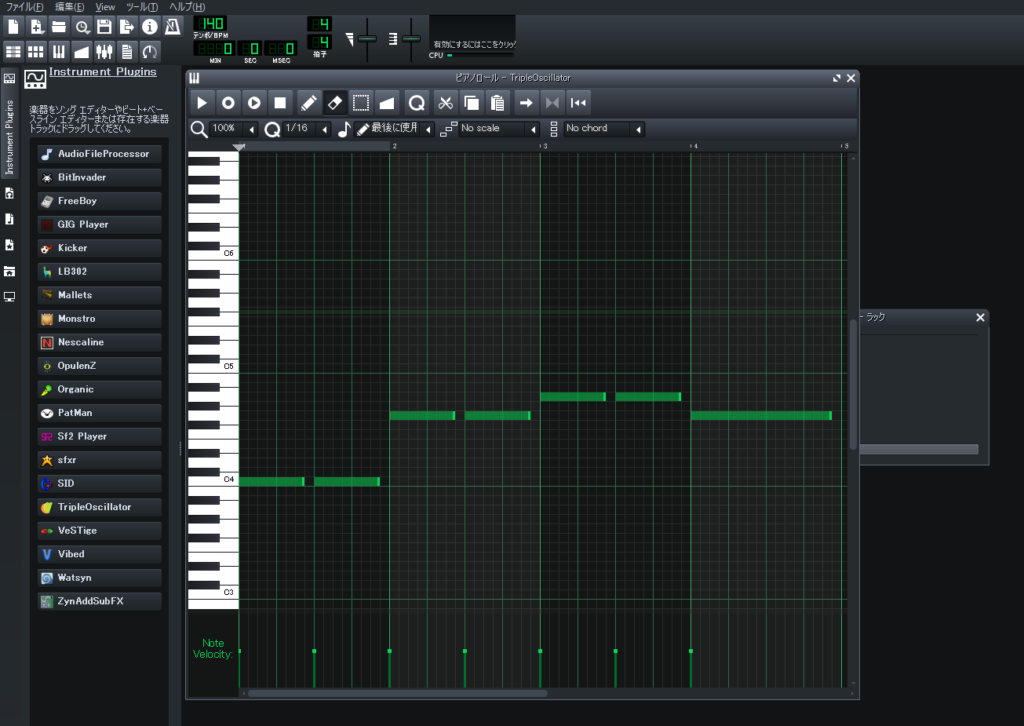Click the paste clipboard icon
The width and height of the screenshot is (1024, 726).
click(x=497, y=102)
